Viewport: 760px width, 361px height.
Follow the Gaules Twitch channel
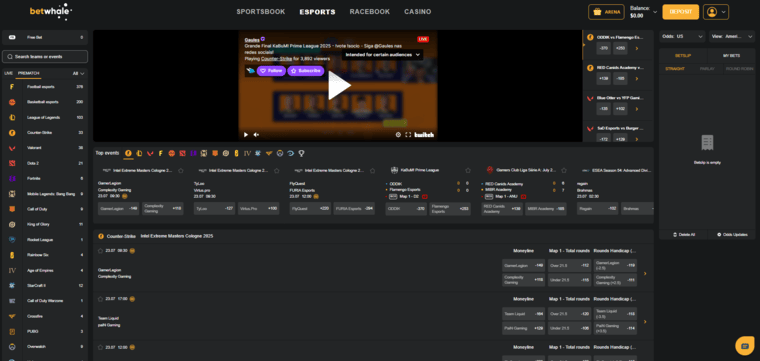click(271, 71)
